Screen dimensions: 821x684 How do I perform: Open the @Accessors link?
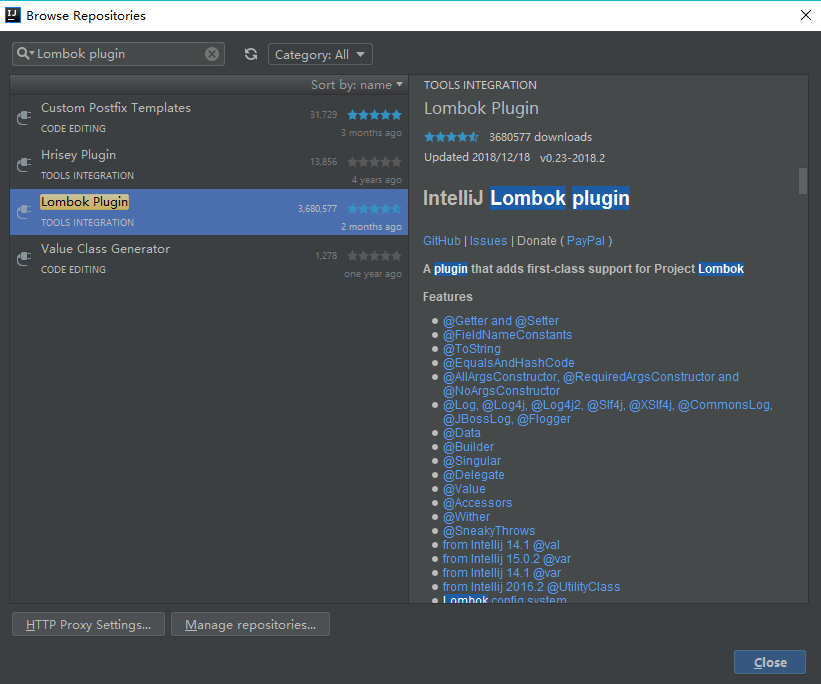coord(478,503)
